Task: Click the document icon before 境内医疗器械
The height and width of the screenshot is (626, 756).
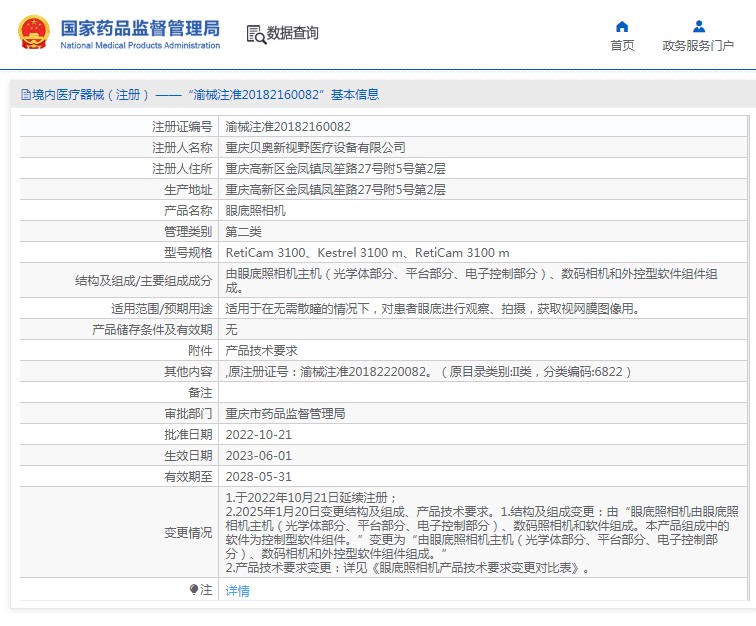Action: click(26, 95)
